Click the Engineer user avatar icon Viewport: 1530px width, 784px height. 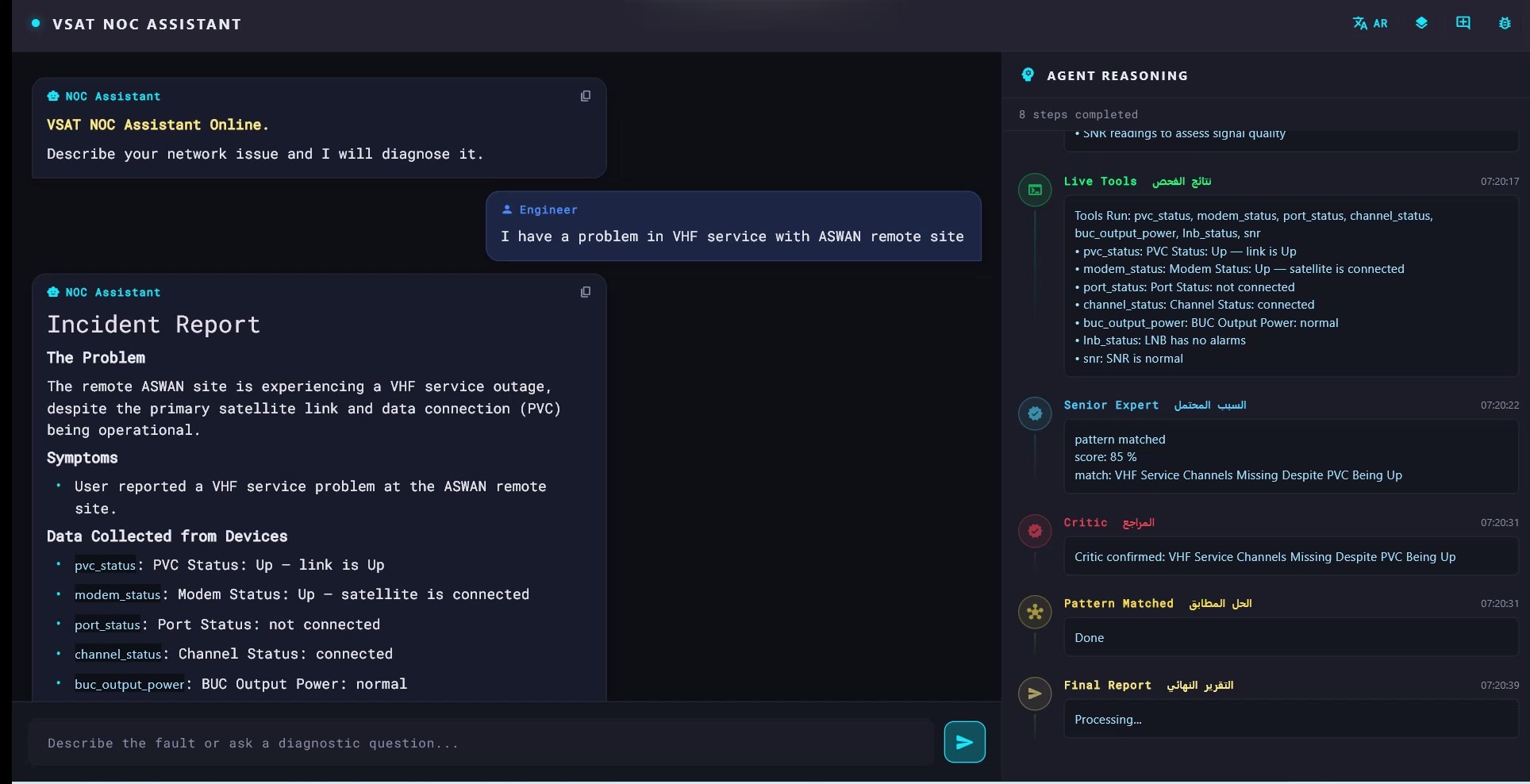(x=507, y=209)
